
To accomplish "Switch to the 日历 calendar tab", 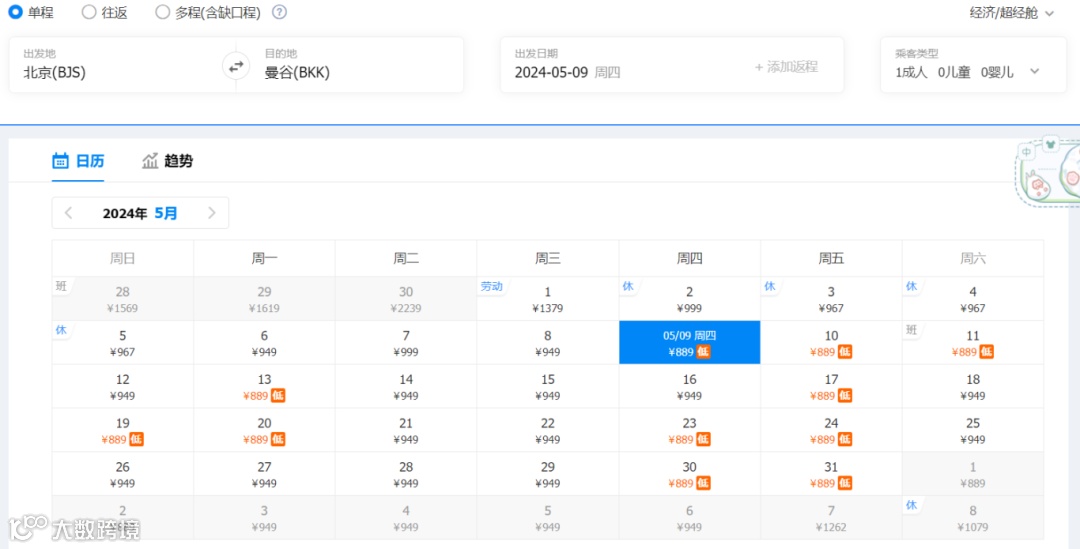I will click(x=78, y=161).
